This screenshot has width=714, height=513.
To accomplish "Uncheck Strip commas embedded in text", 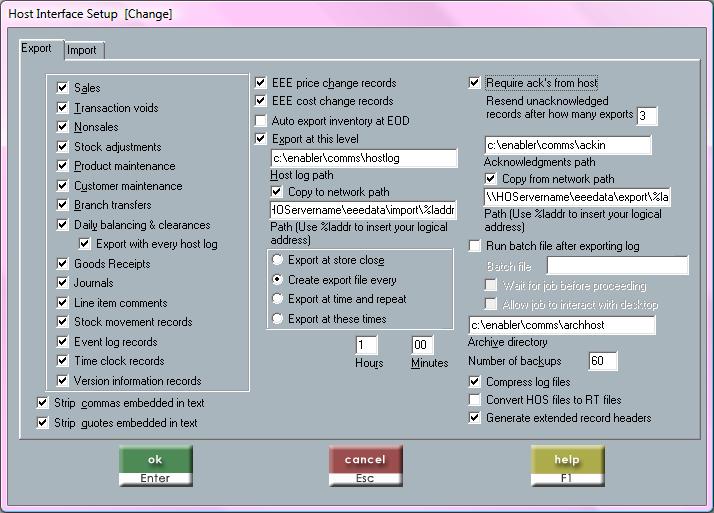I will pyautogui.click(x=42, y=403).
